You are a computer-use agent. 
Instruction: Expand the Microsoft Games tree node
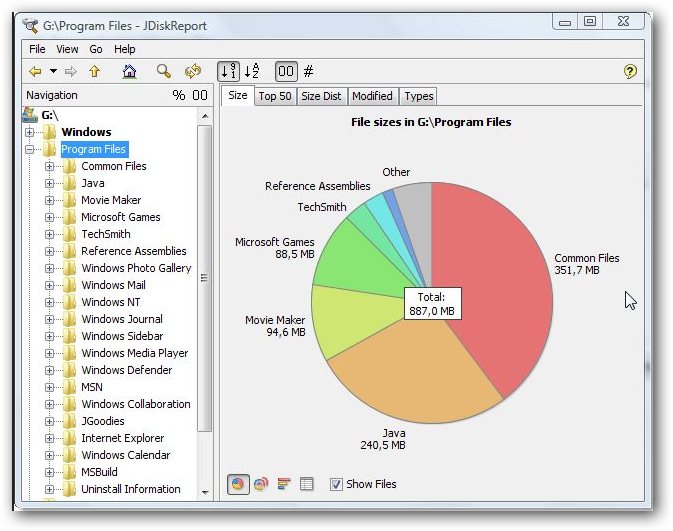click(49, 217)
